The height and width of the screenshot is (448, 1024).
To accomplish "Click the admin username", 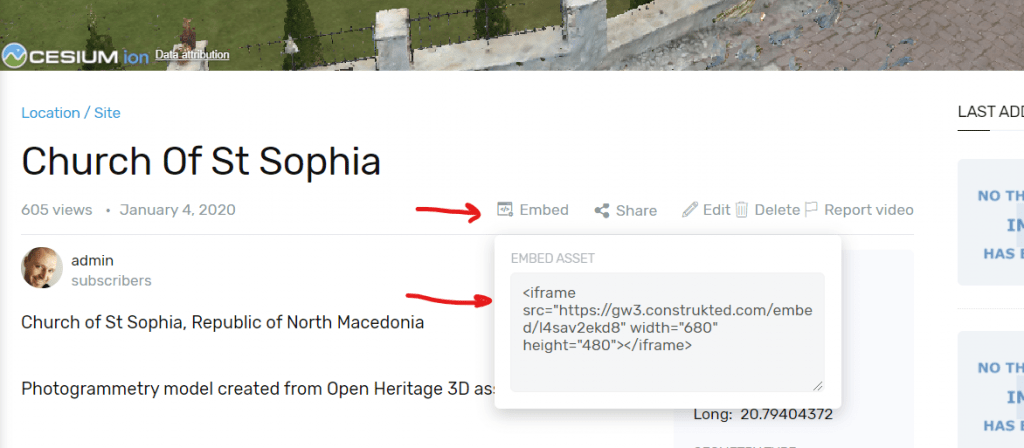I will point(93,260).
